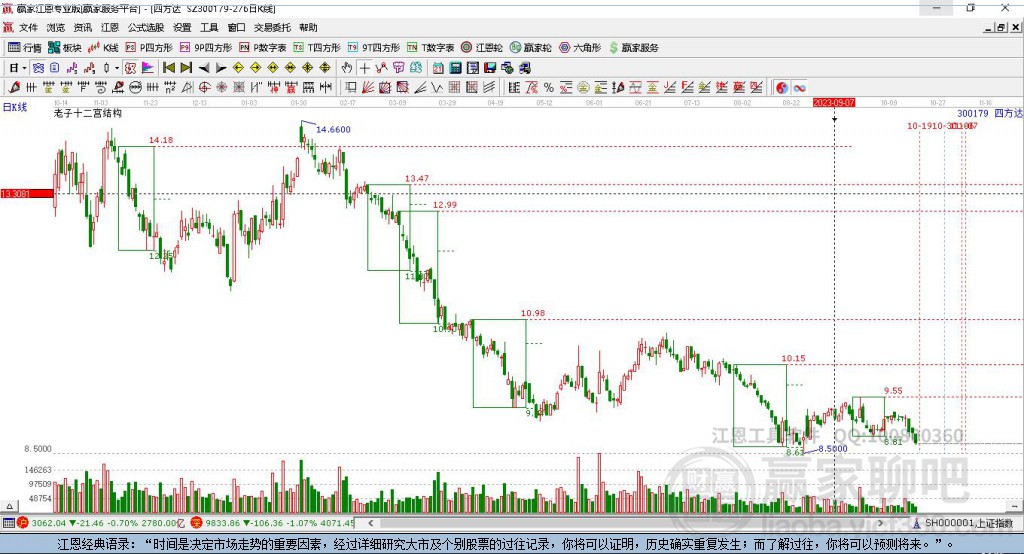Open the 交易委托 menu

click(272, 27)
